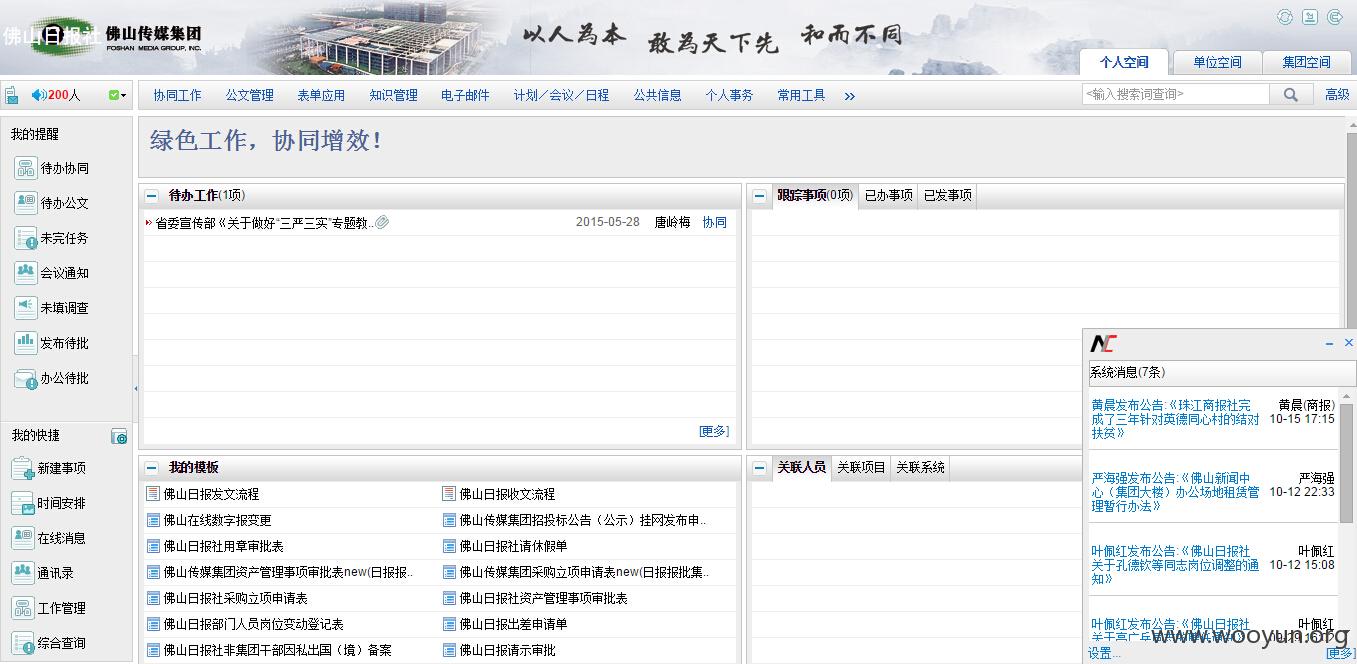Open the 发布待批 reminder
The image size is (1357, 664).
coord(53,343)
